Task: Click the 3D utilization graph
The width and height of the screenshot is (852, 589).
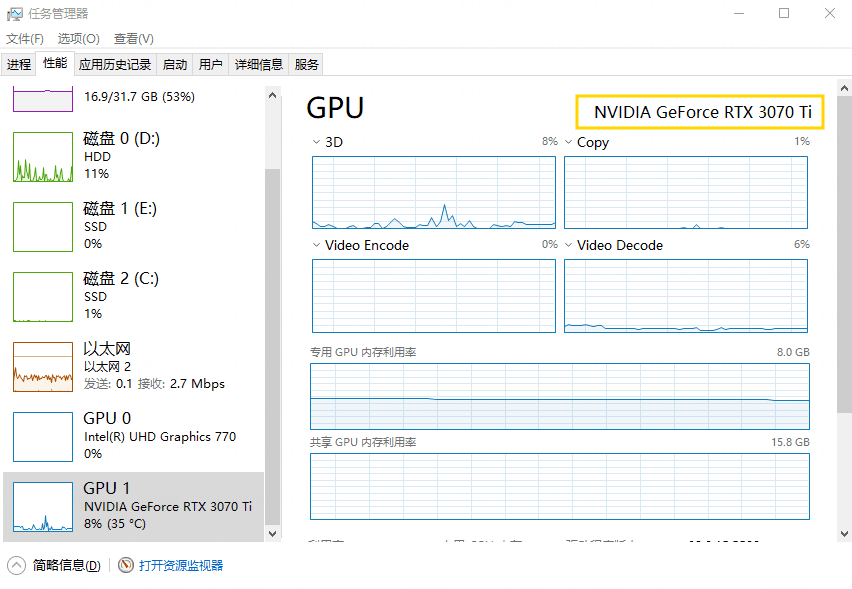Action: click(434, 193)
